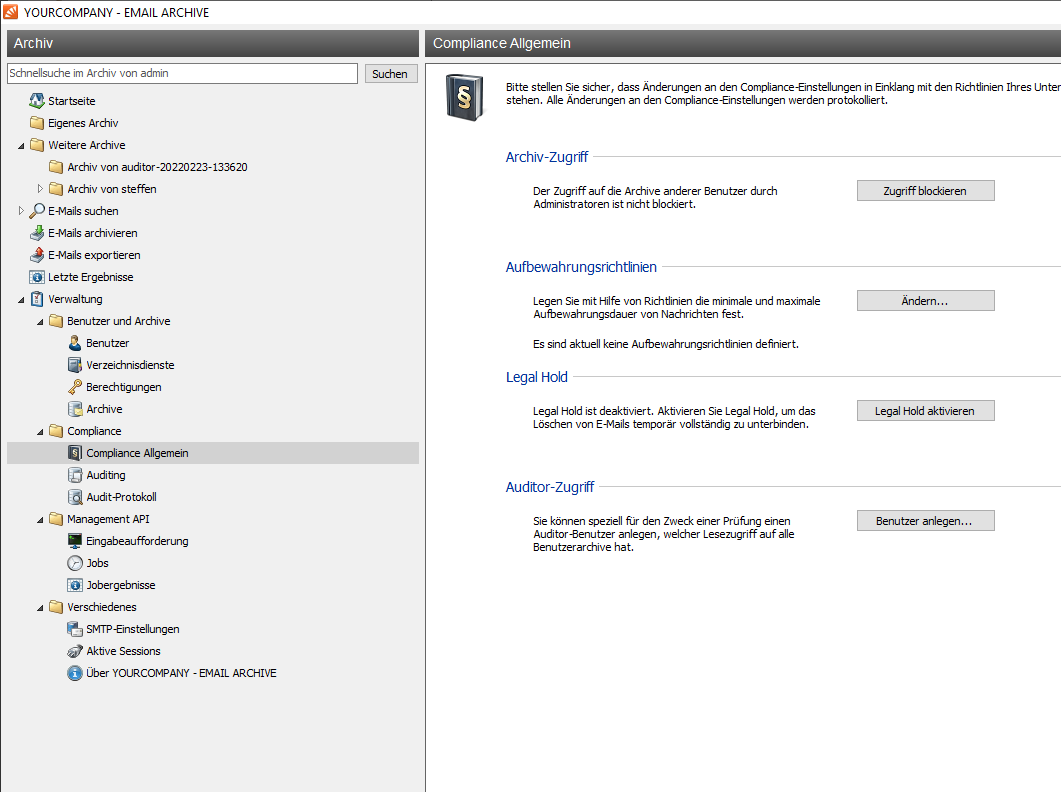The height and width of the screenshot is (792, 1061).
Task: Click the Berechtigungen key icon
Action: coord(75,387)
